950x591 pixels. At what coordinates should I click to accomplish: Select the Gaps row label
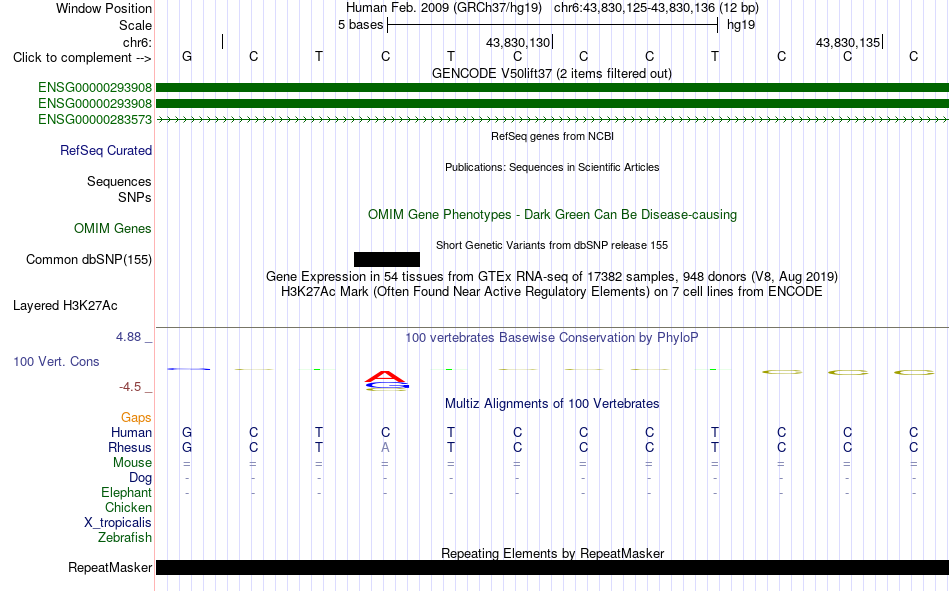[x=136, y=417]
